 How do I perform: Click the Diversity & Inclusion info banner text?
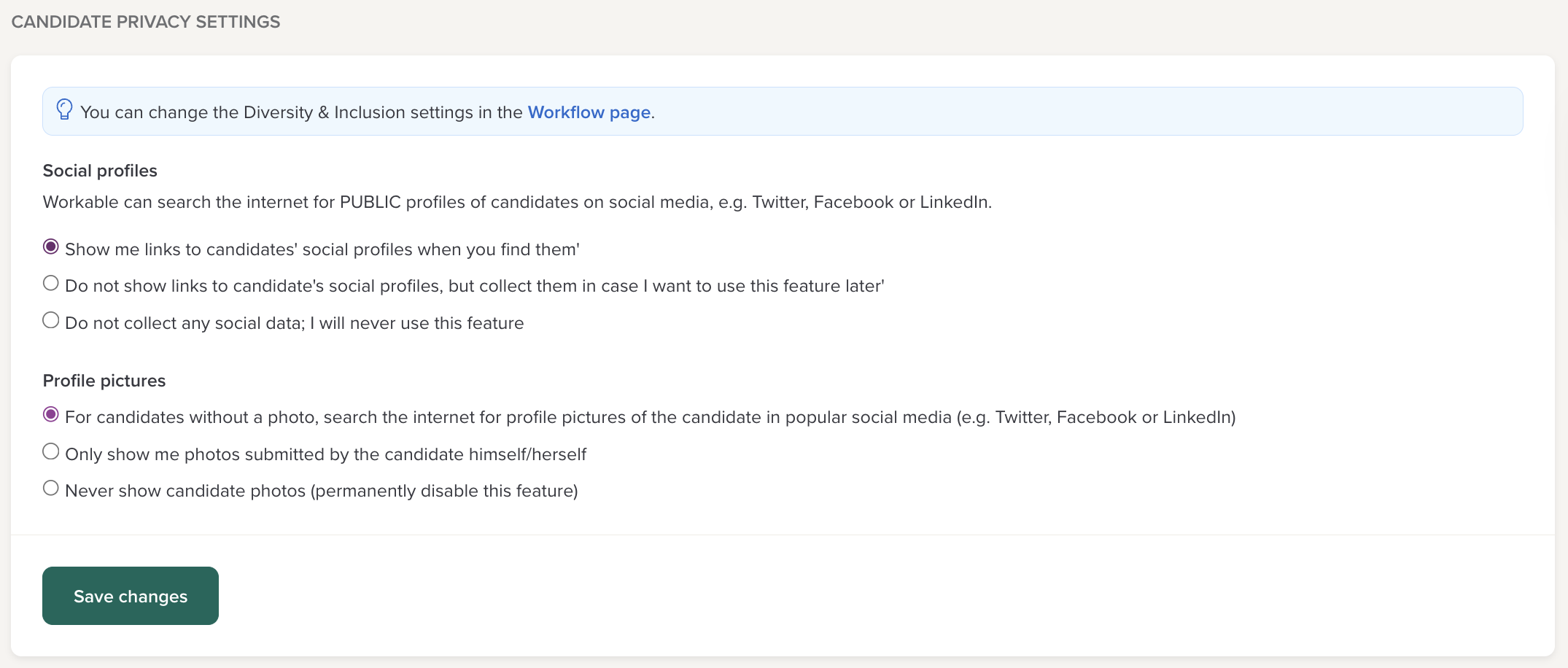coord(300,112)
